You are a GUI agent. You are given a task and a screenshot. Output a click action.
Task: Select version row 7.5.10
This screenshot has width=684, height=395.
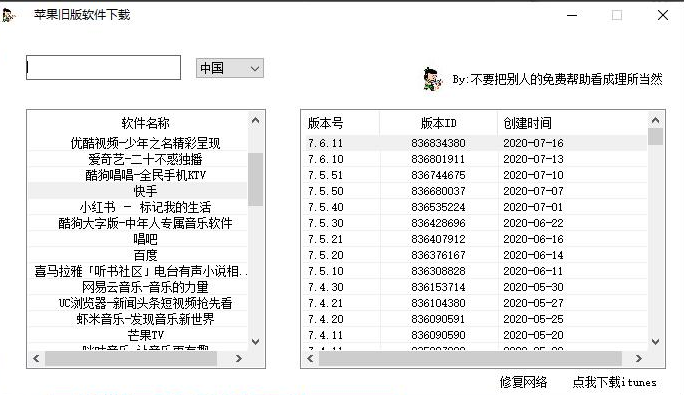[475, 271]
